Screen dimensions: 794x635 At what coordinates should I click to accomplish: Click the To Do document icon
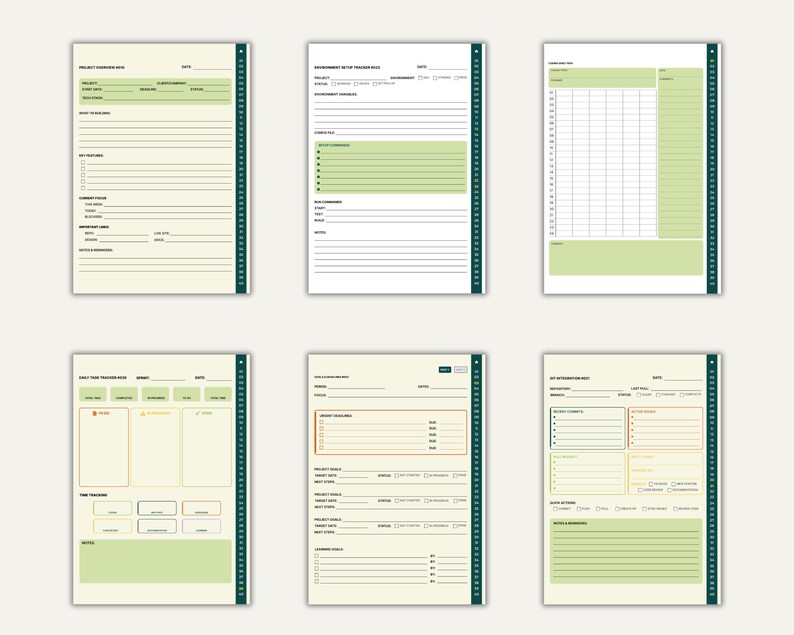pyautogui.click(x=95, y=413)
